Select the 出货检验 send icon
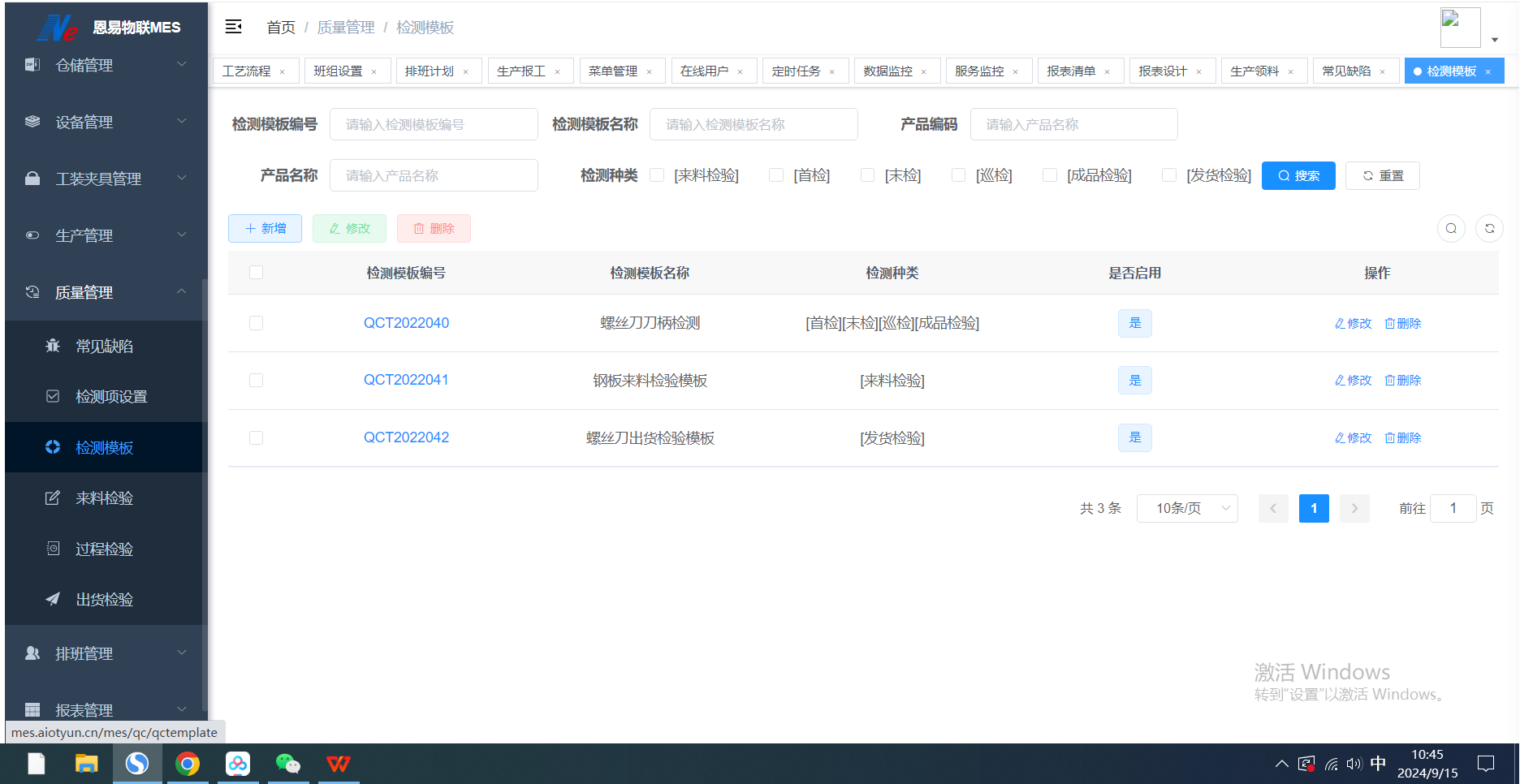 point(52,599)
